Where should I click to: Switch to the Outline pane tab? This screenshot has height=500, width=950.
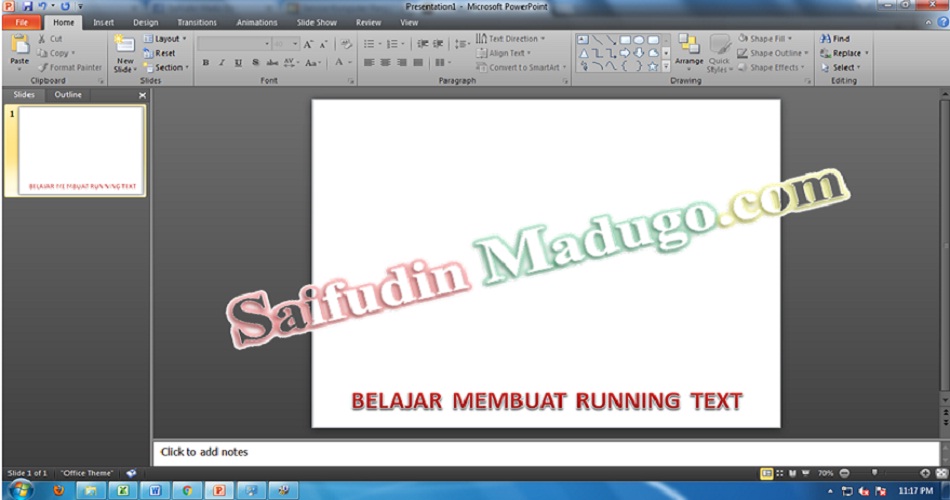click(68, 95)
